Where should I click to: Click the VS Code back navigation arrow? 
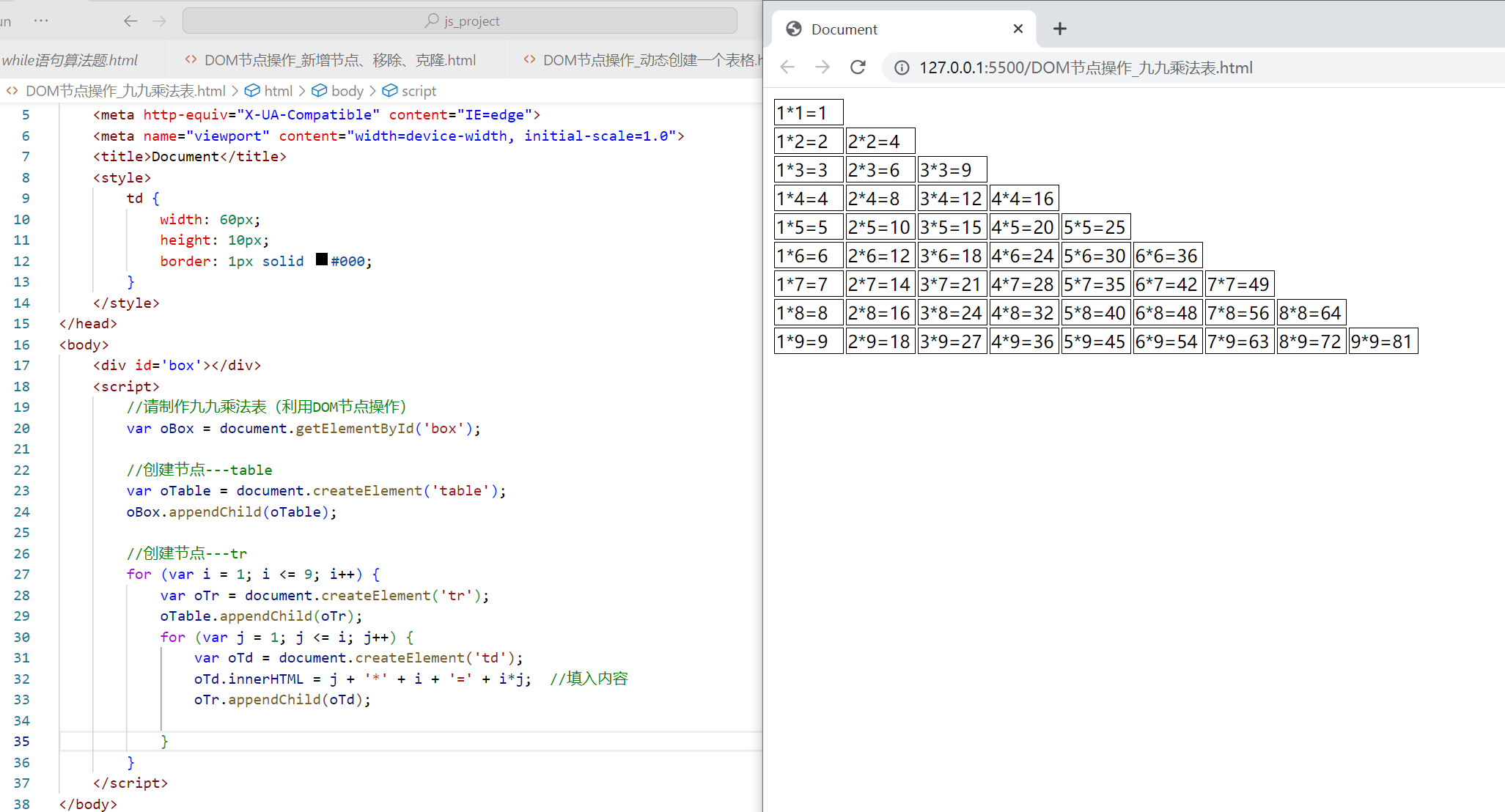point(130,21)
